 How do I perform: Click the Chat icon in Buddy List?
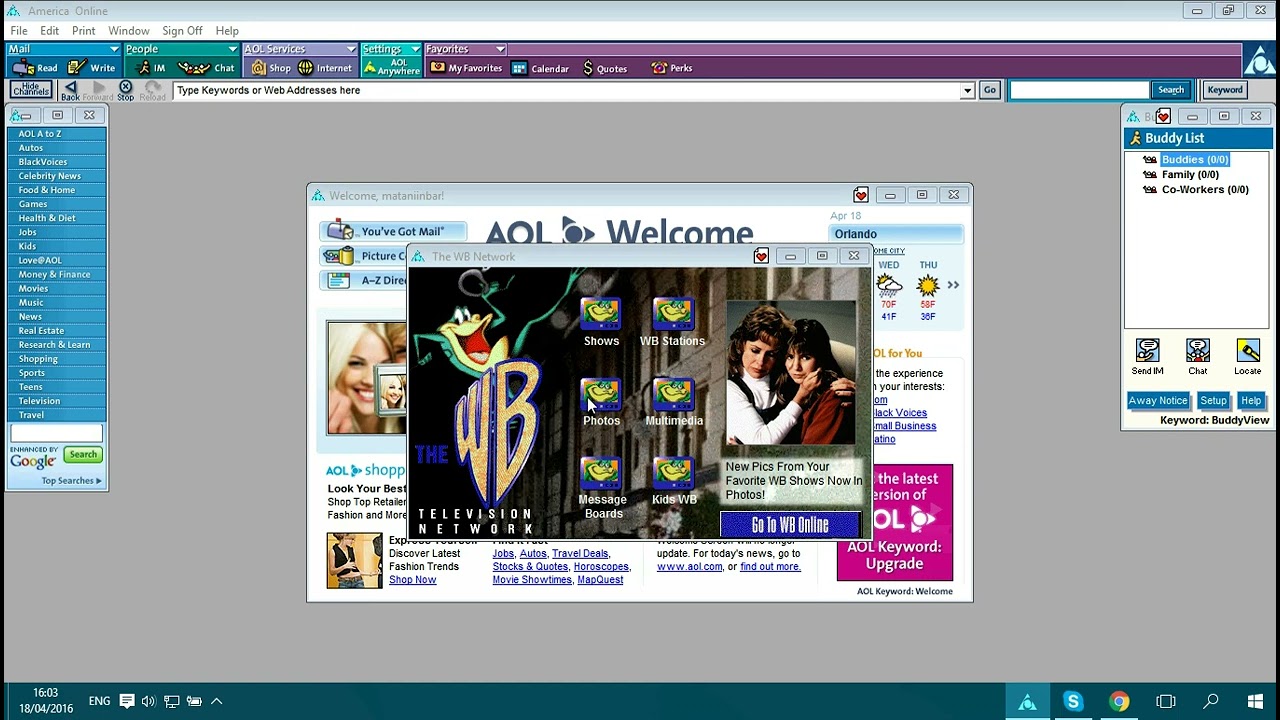point(1197,357)
